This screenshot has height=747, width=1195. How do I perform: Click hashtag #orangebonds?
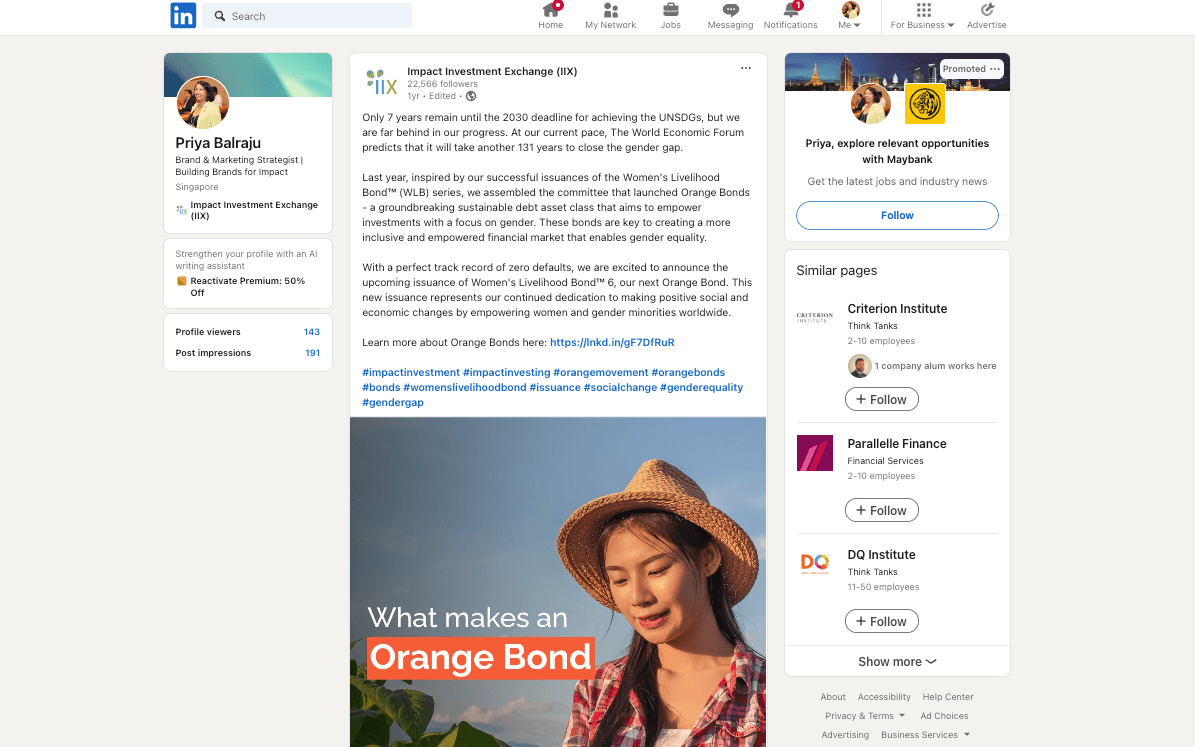[688, 373]
